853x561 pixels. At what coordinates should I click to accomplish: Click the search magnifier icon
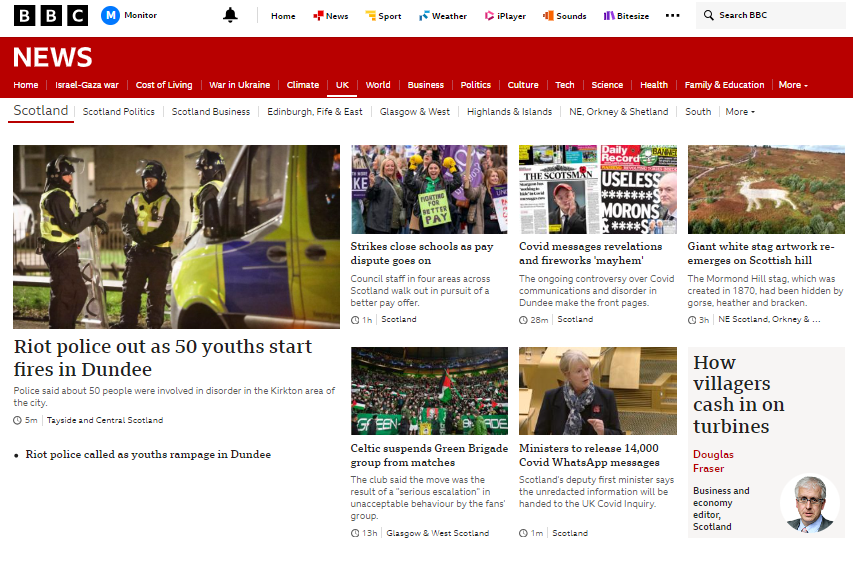pos(708,15)
